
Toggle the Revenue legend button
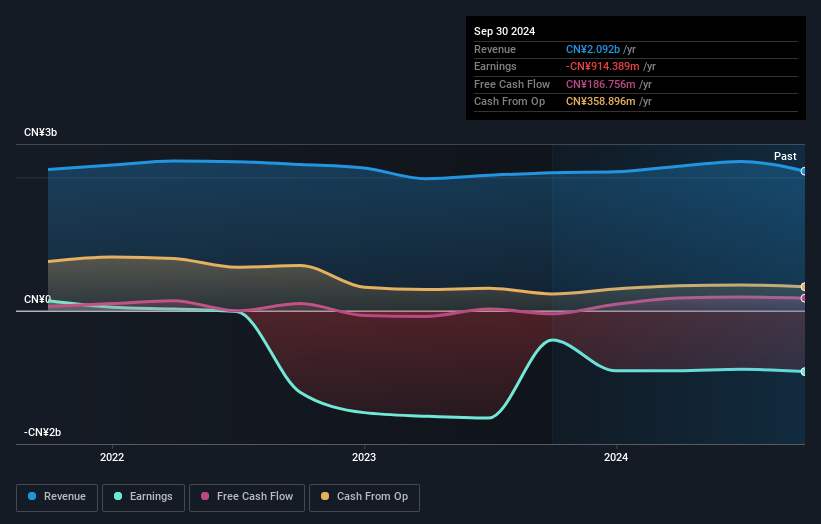(57, 497)
